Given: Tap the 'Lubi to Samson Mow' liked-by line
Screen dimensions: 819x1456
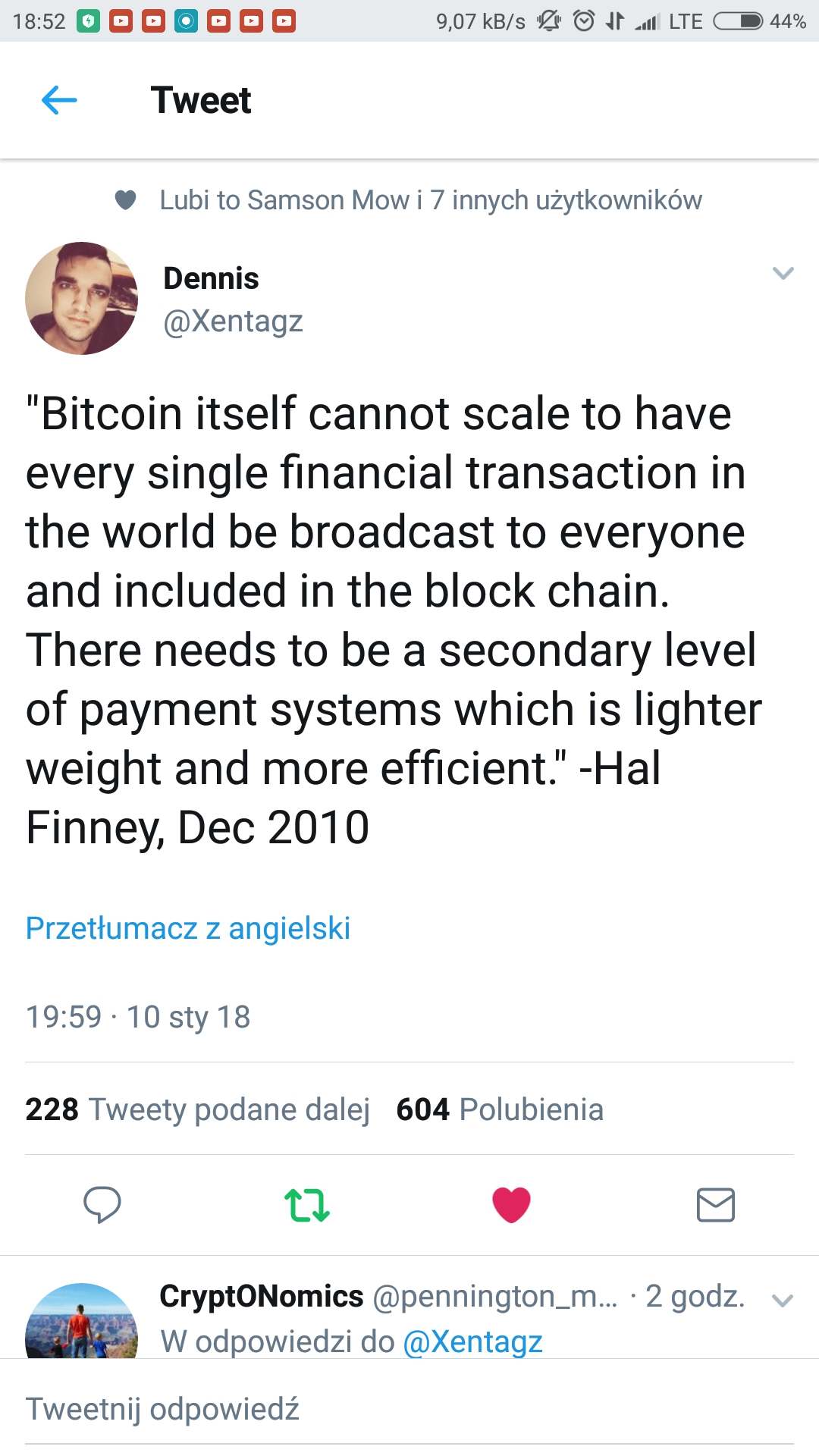Looking at the screenshot, I should coord(430,200).
